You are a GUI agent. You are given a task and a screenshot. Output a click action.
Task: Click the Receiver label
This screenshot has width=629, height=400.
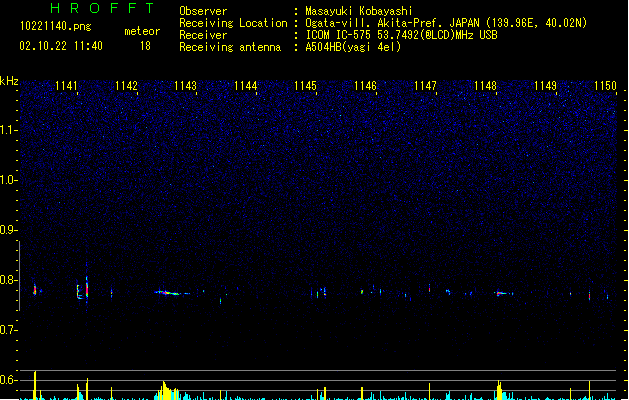click(203, 35)
